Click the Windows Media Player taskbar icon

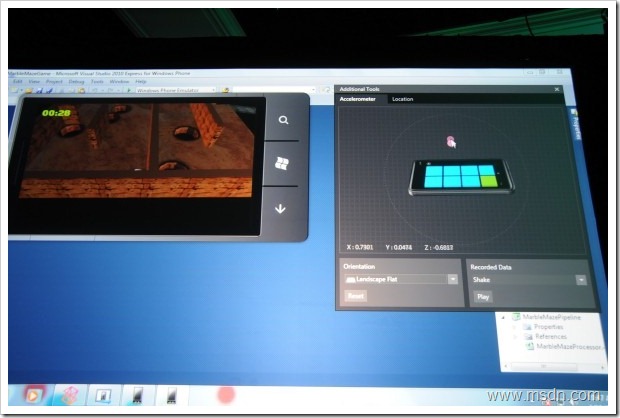pyautogui.click(x=33, y=395)
